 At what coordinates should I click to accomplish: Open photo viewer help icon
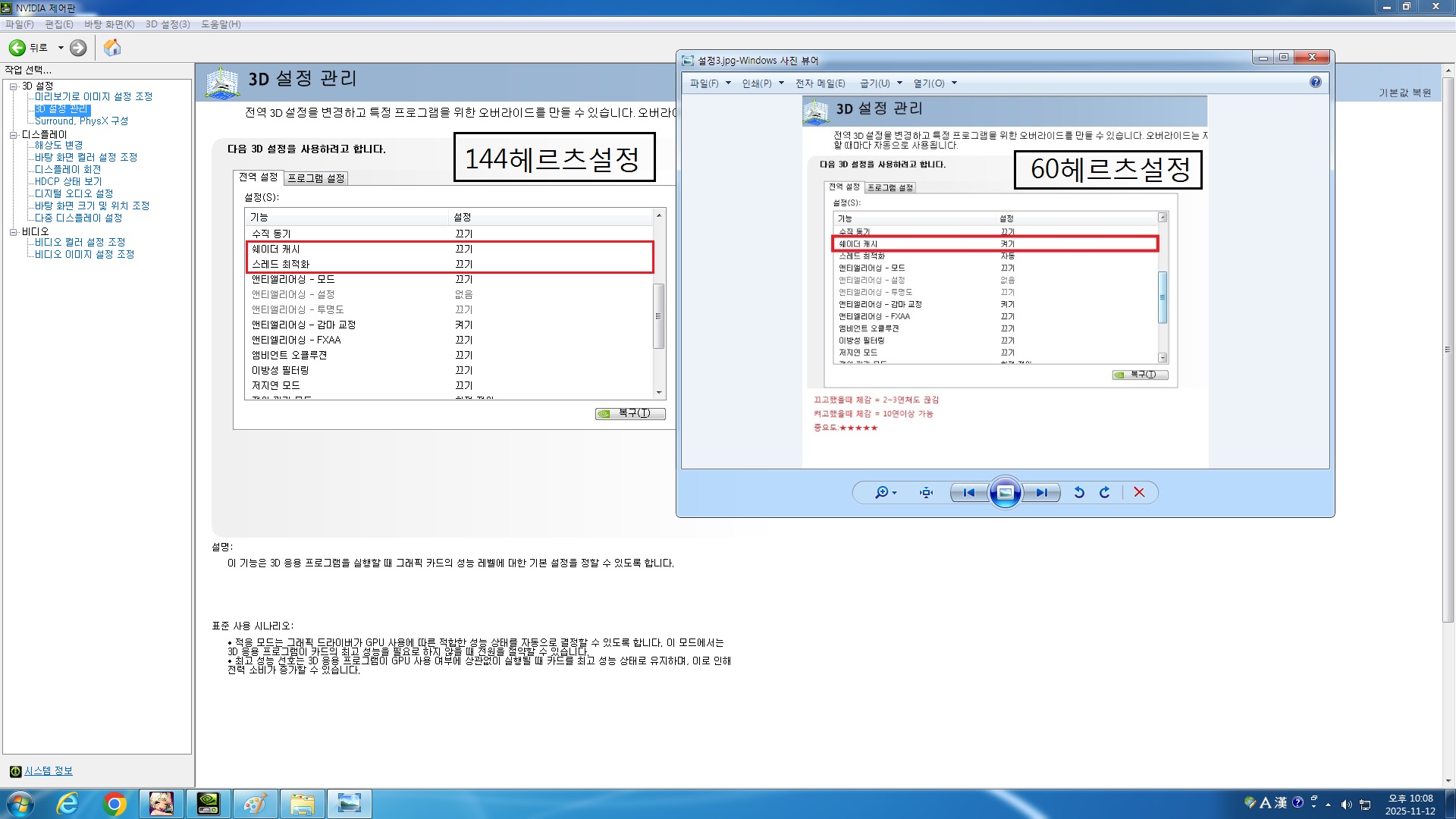coord(1316,82)
